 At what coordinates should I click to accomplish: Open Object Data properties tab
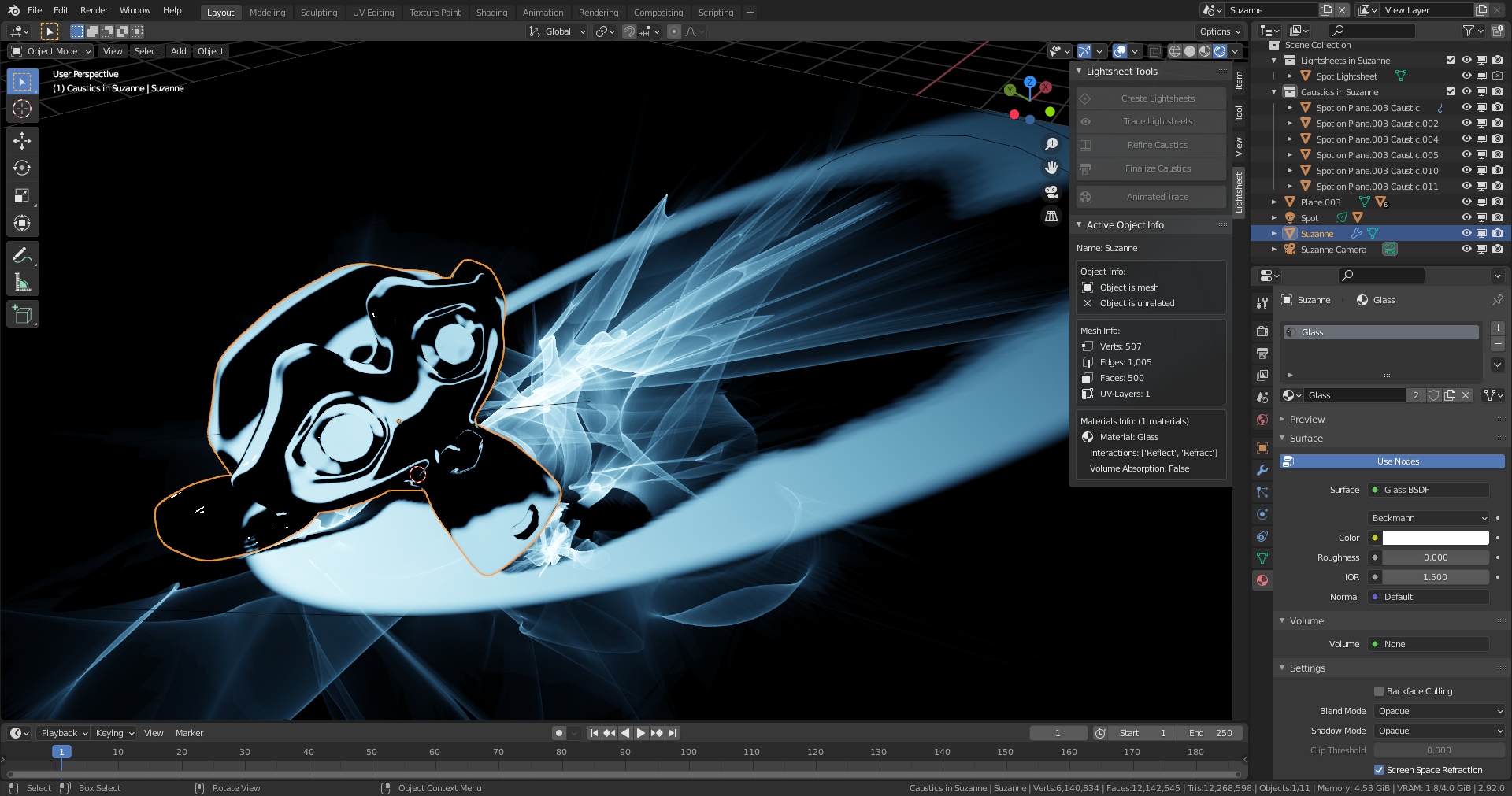(x=1262, y=558)
